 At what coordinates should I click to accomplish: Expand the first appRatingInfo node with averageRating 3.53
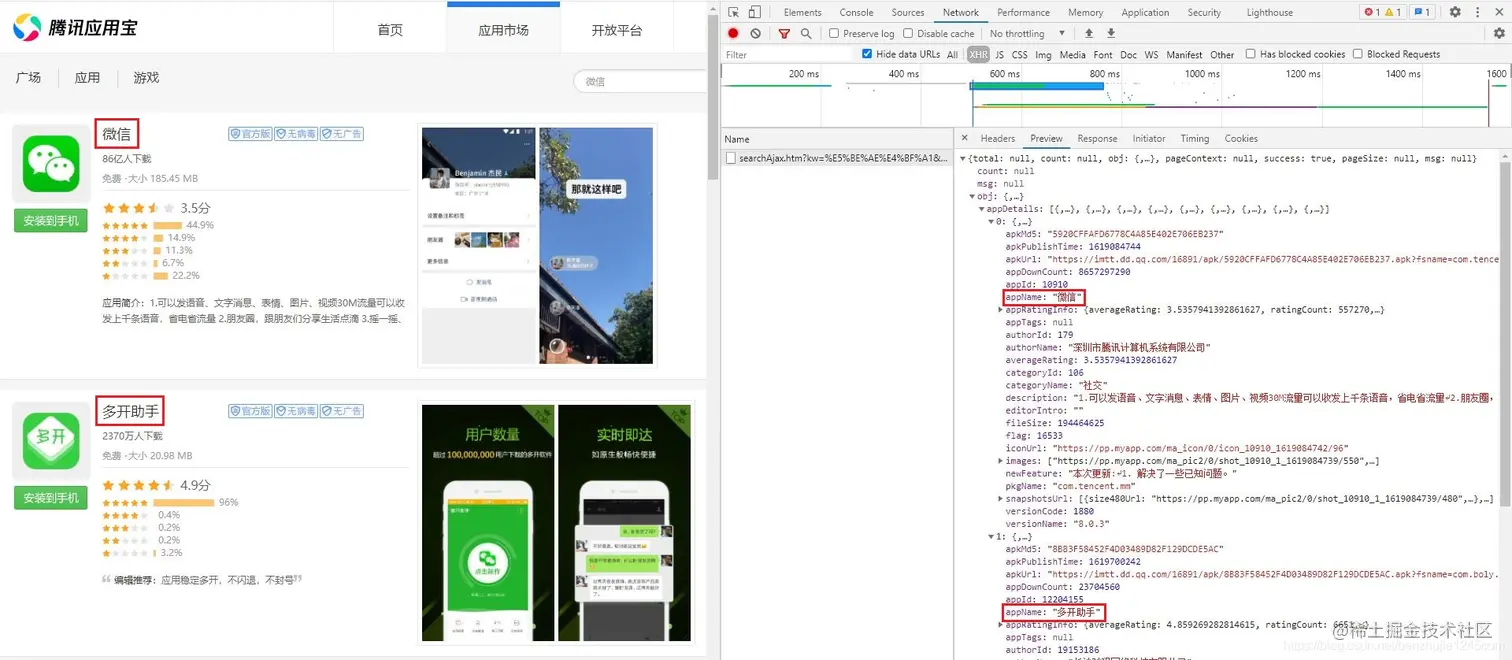tap(1001, 310)
